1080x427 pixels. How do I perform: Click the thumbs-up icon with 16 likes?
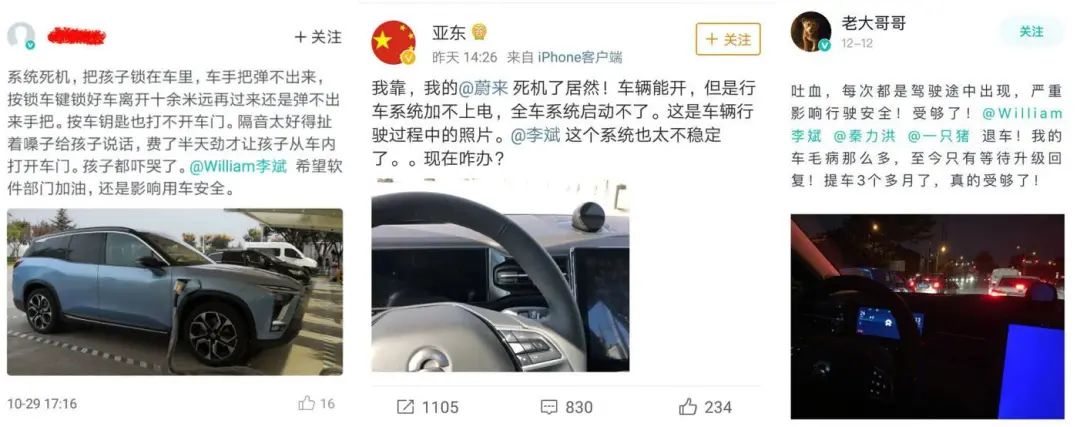[307, 403]
